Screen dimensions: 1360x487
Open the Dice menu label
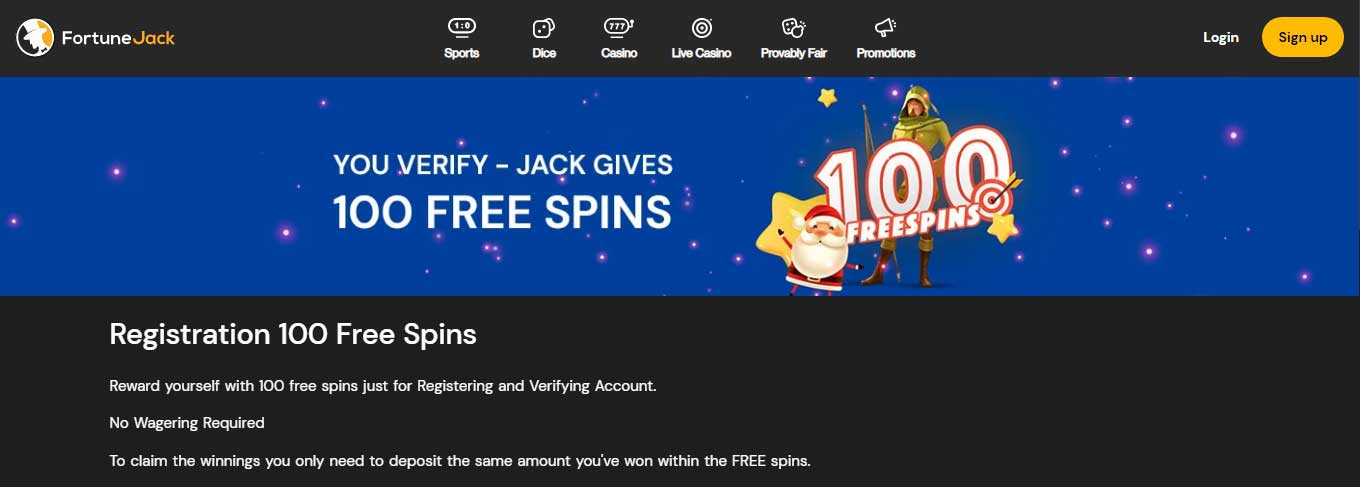click(544, 53)
